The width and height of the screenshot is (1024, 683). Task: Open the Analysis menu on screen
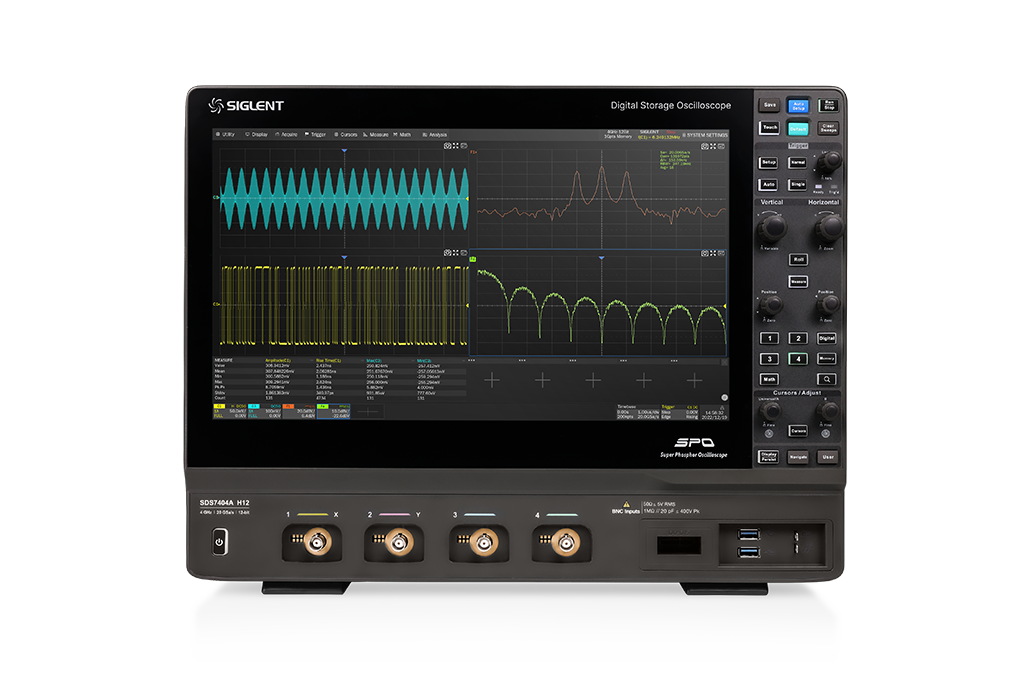tap(435, 134)
